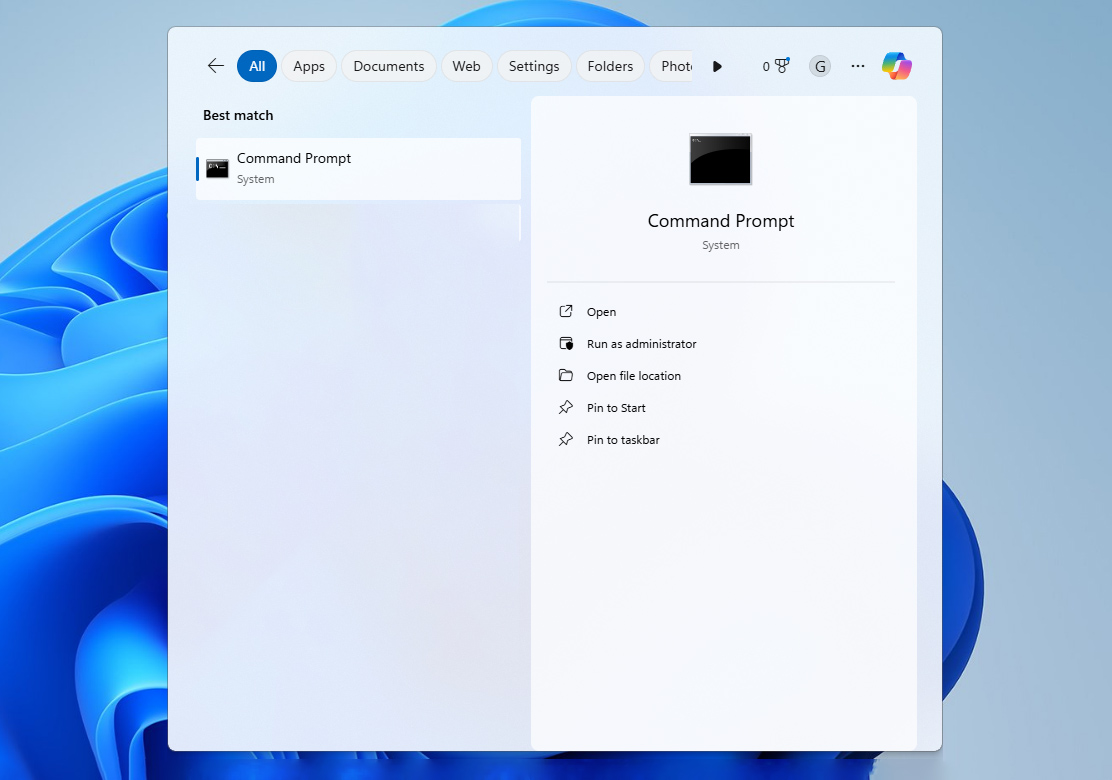Click the Microsoft Rewards trophy icon
The width and height of the screenshot is (1112, 780).
[778, 65]
